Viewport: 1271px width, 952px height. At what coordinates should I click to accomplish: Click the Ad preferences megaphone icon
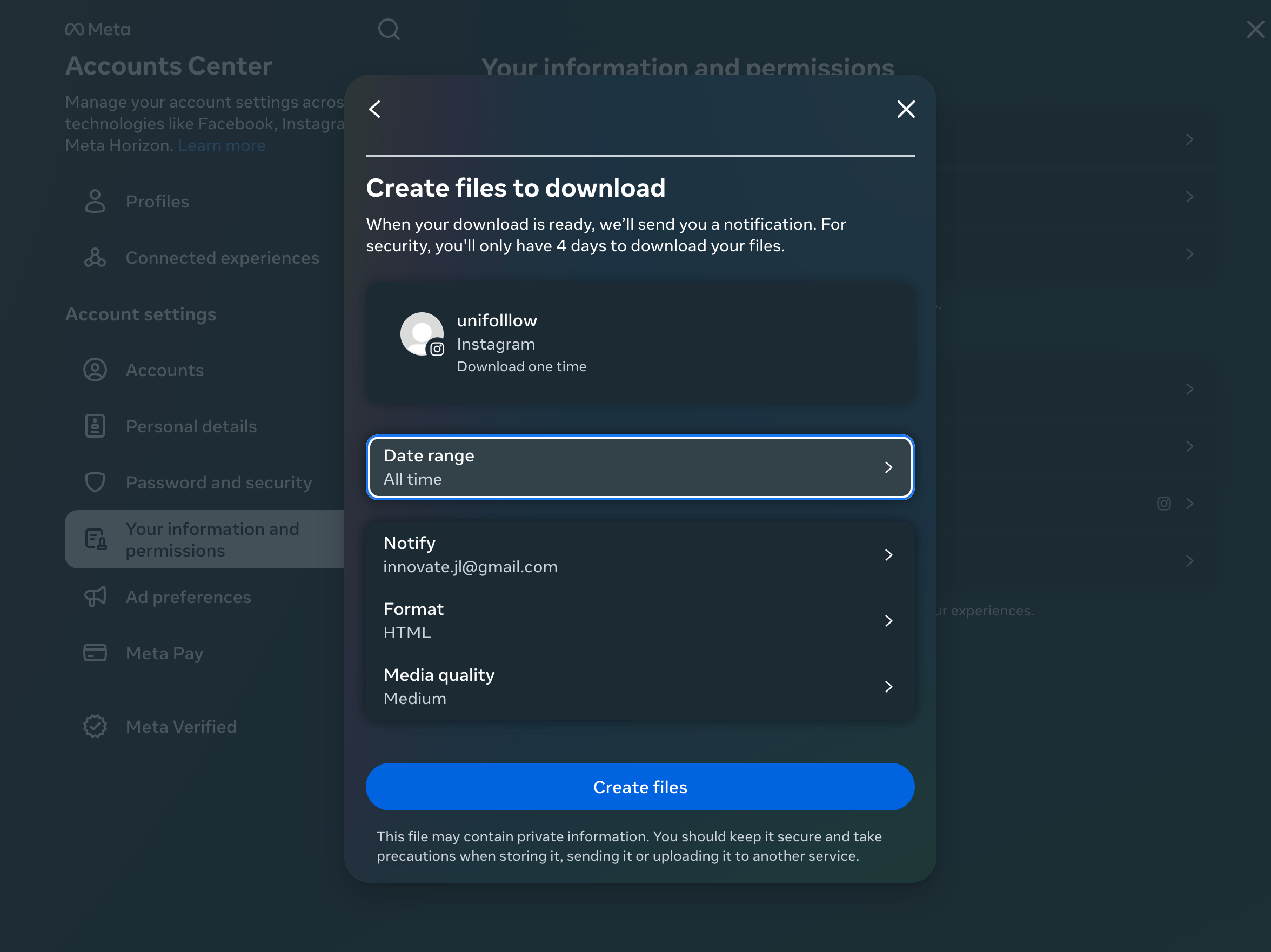96,597
